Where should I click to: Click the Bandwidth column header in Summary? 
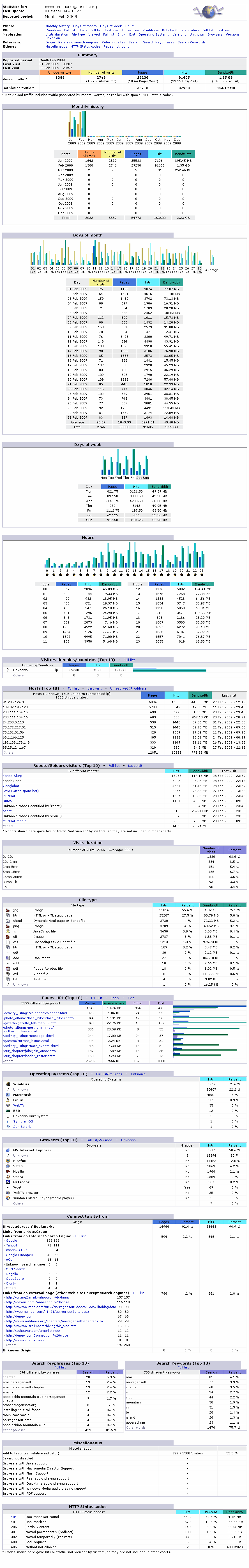pos(225,72)
